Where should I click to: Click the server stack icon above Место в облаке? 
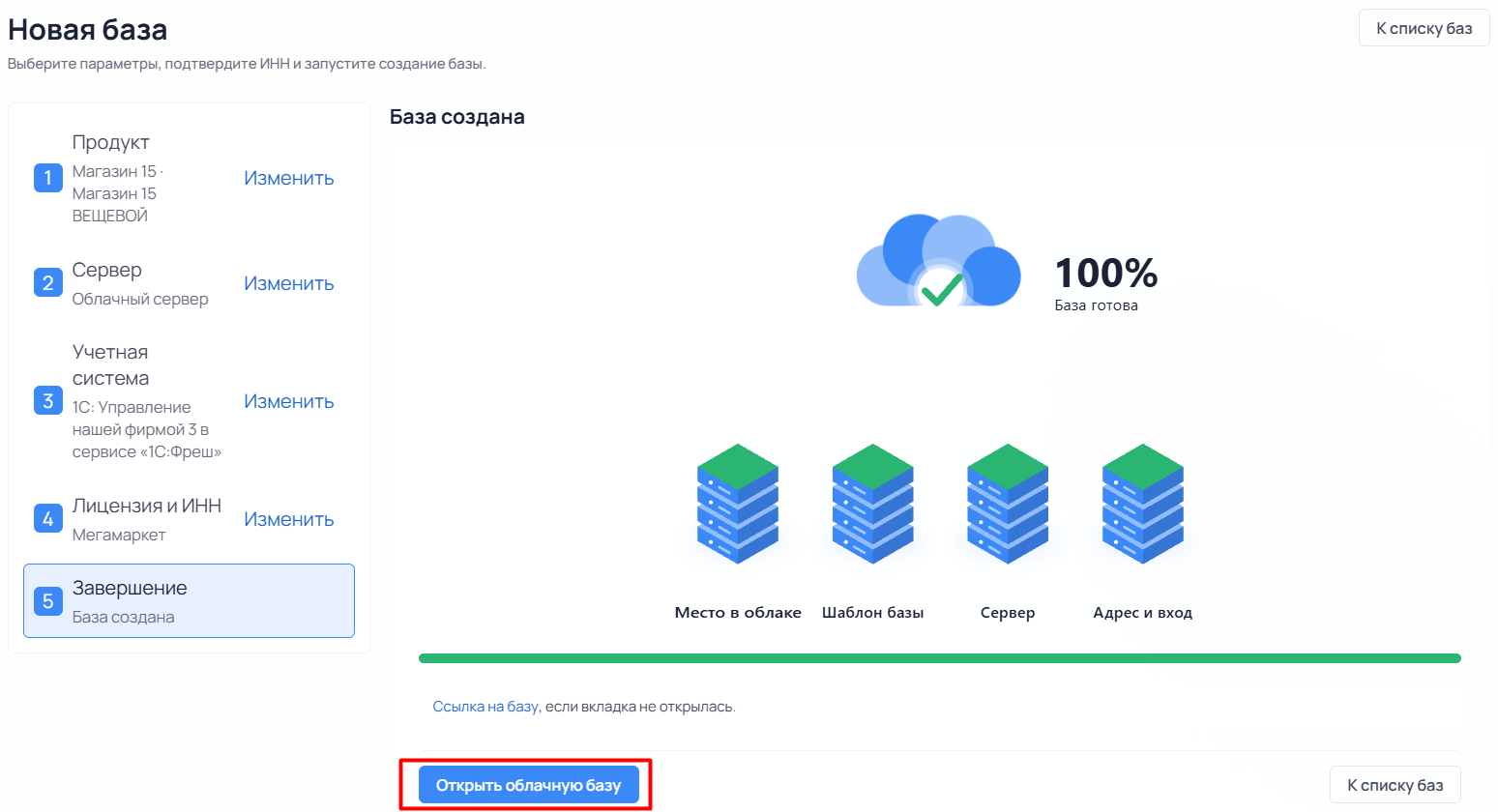[738, 504]
